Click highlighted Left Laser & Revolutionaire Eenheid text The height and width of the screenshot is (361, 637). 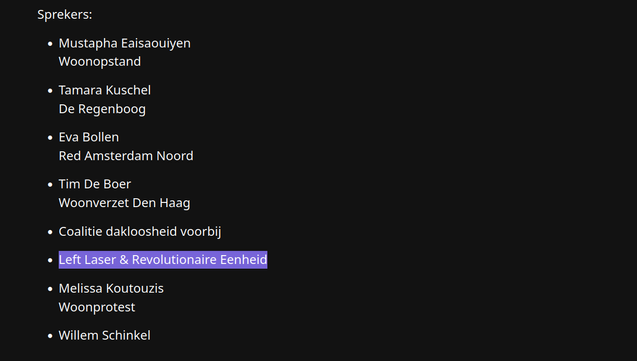point(163,260)
